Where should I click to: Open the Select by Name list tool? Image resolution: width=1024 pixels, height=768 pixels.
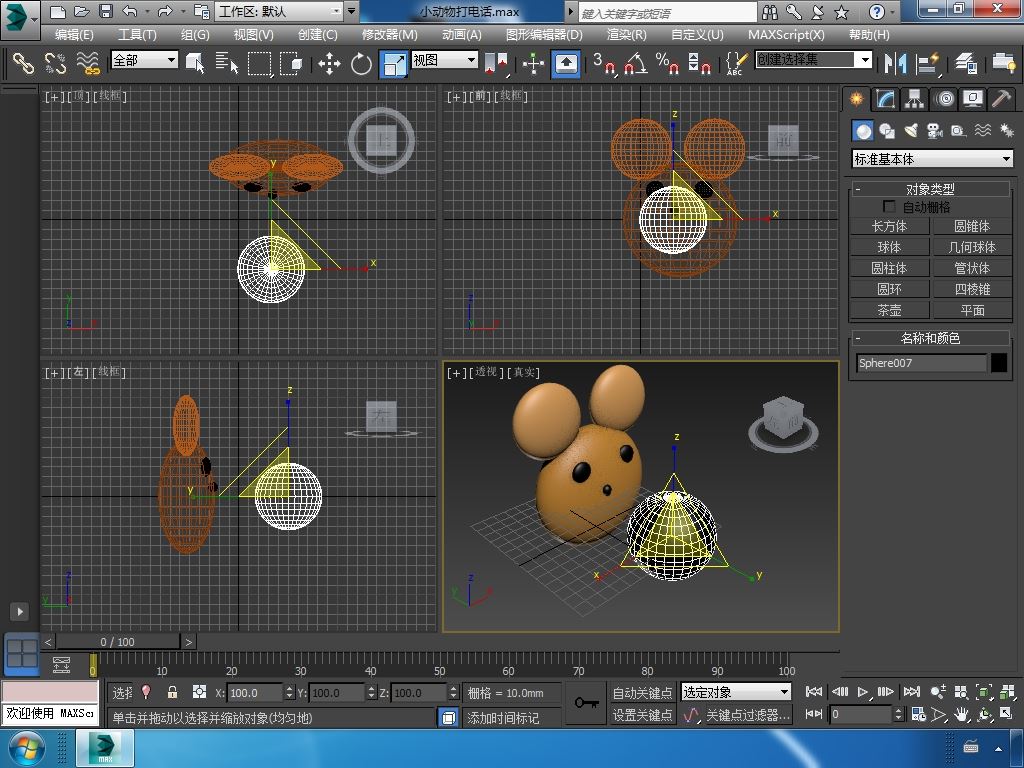[x=227, y=63]
